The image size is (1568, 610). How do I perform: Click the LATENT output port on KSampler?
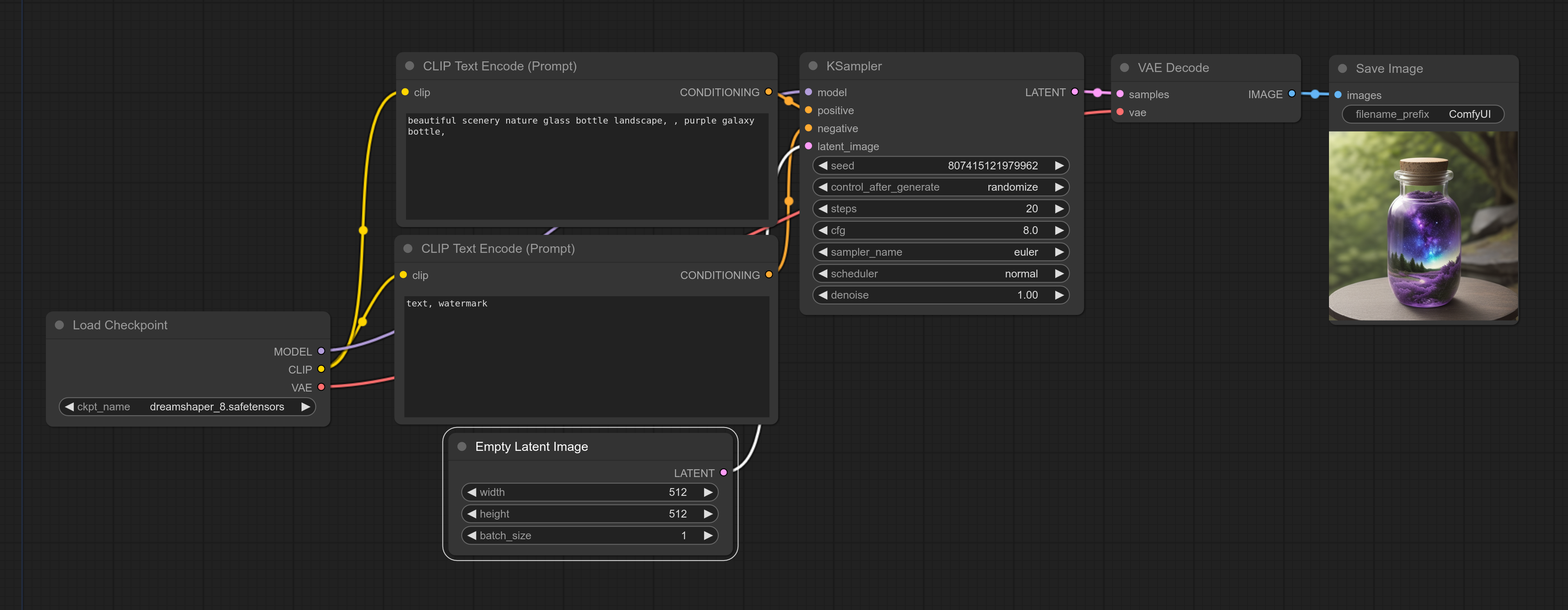click(1074, 92)
